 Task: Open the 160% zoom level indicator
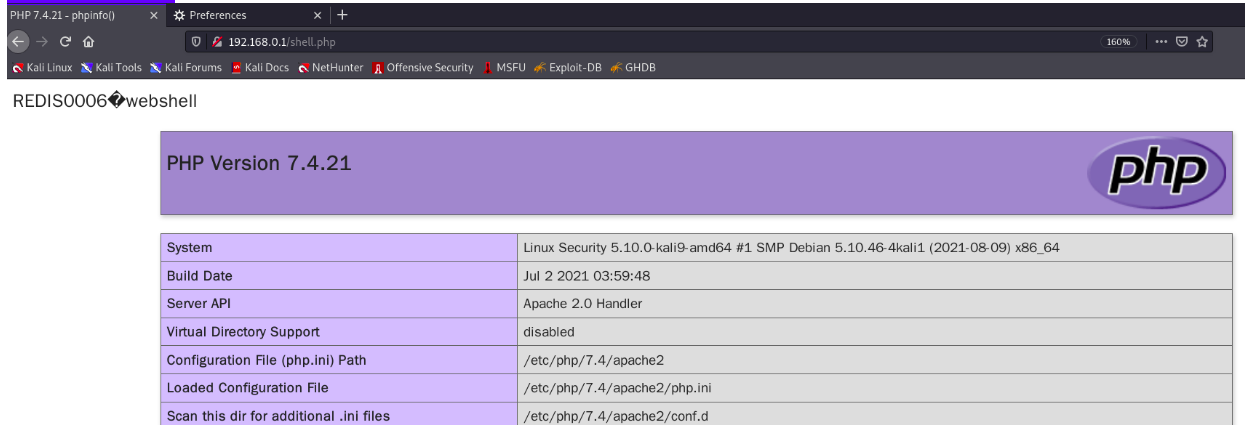1119,42
